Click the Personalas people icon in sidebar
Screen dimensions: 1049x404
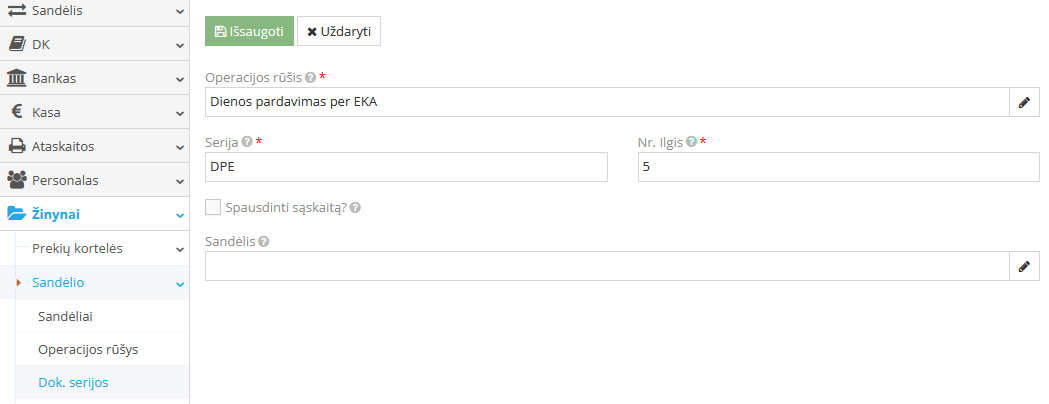click(x=17, y=180)
